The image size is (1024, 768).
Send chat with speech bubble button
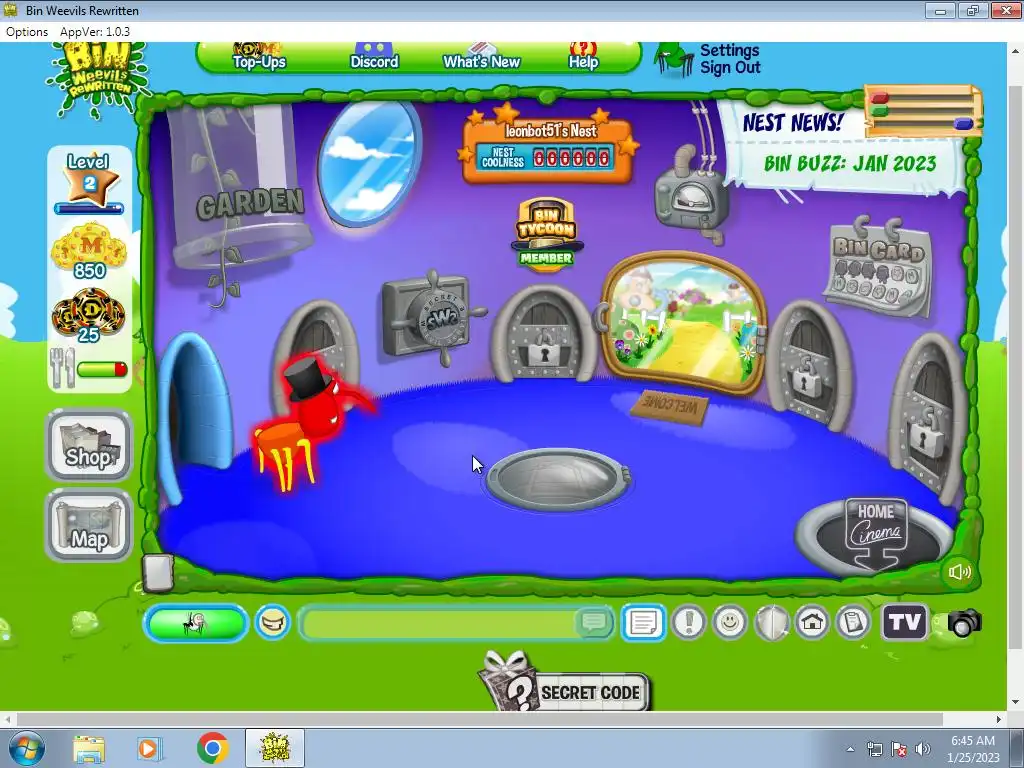594,622
